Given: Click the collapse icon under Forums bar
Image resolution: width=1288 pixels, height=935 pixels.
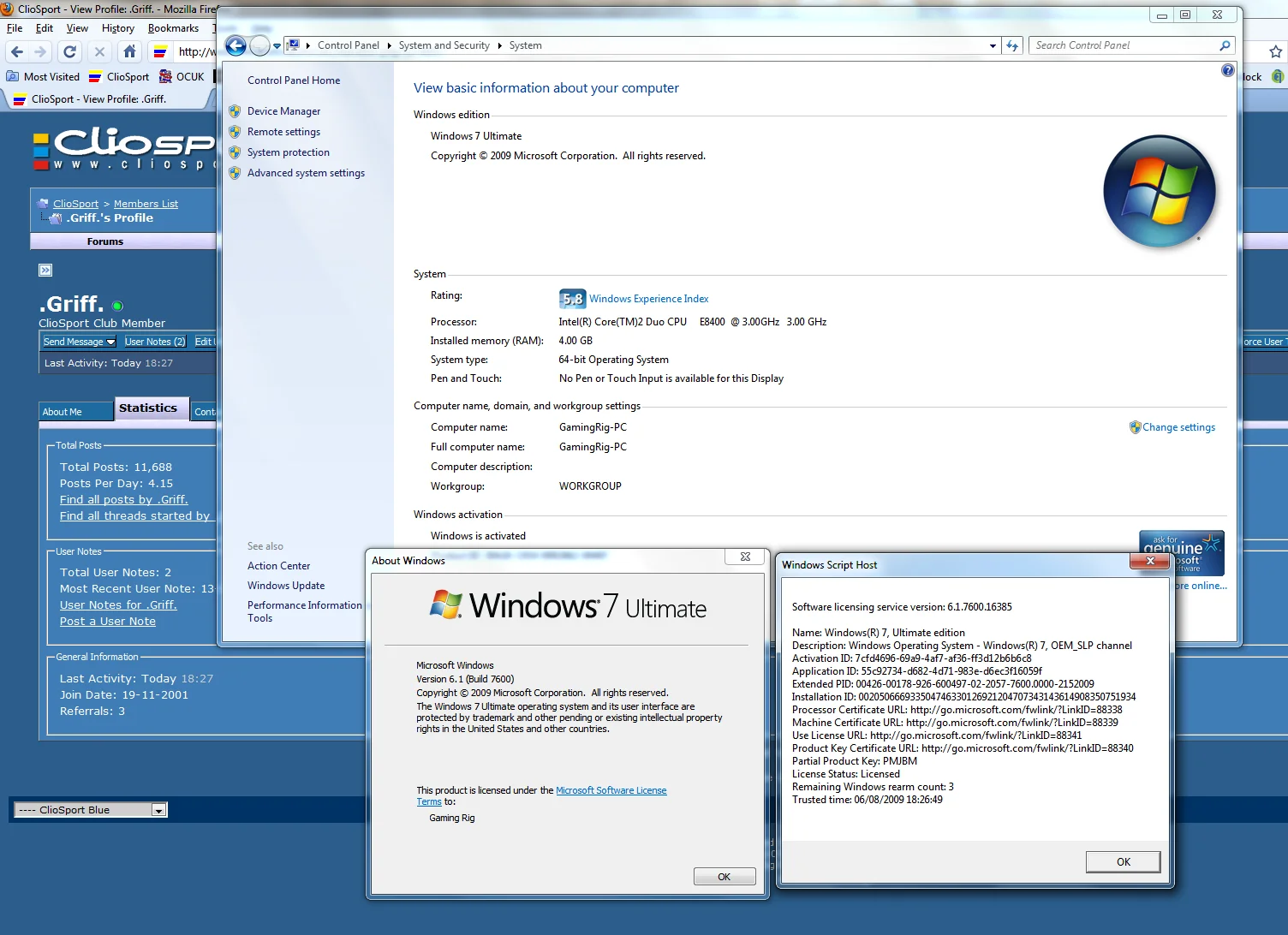Looking at the screenshot, I should pyautogui.click(x=45, y=271).
